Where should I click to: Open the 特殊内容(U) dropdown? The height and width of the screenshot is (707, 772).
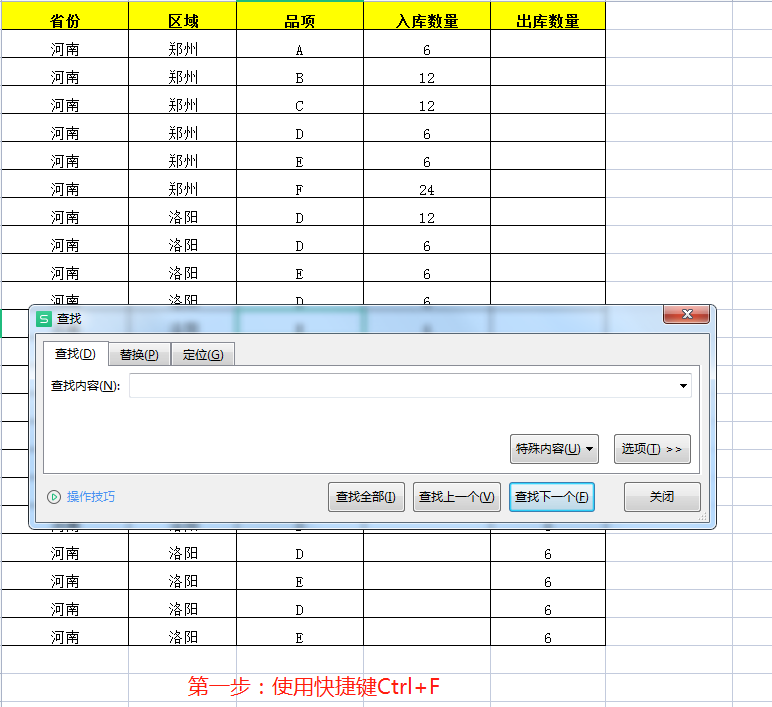[554, 449]
